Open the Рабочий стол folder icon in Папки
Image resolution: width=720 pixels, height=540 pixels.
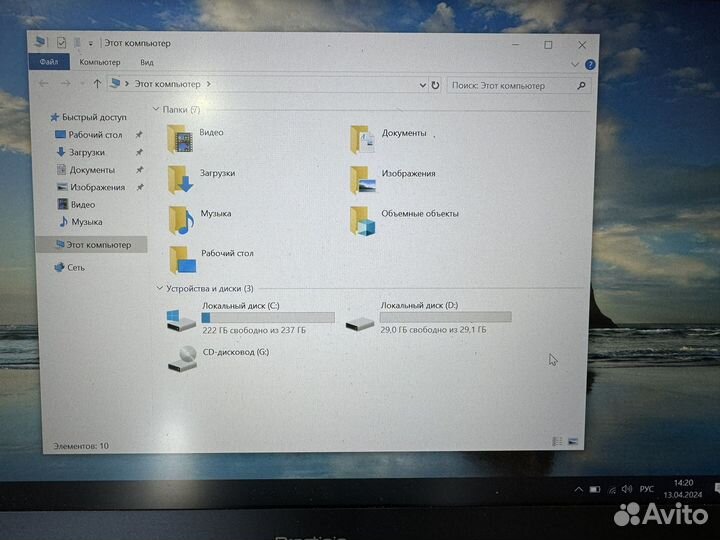click(x=182, y=259)
